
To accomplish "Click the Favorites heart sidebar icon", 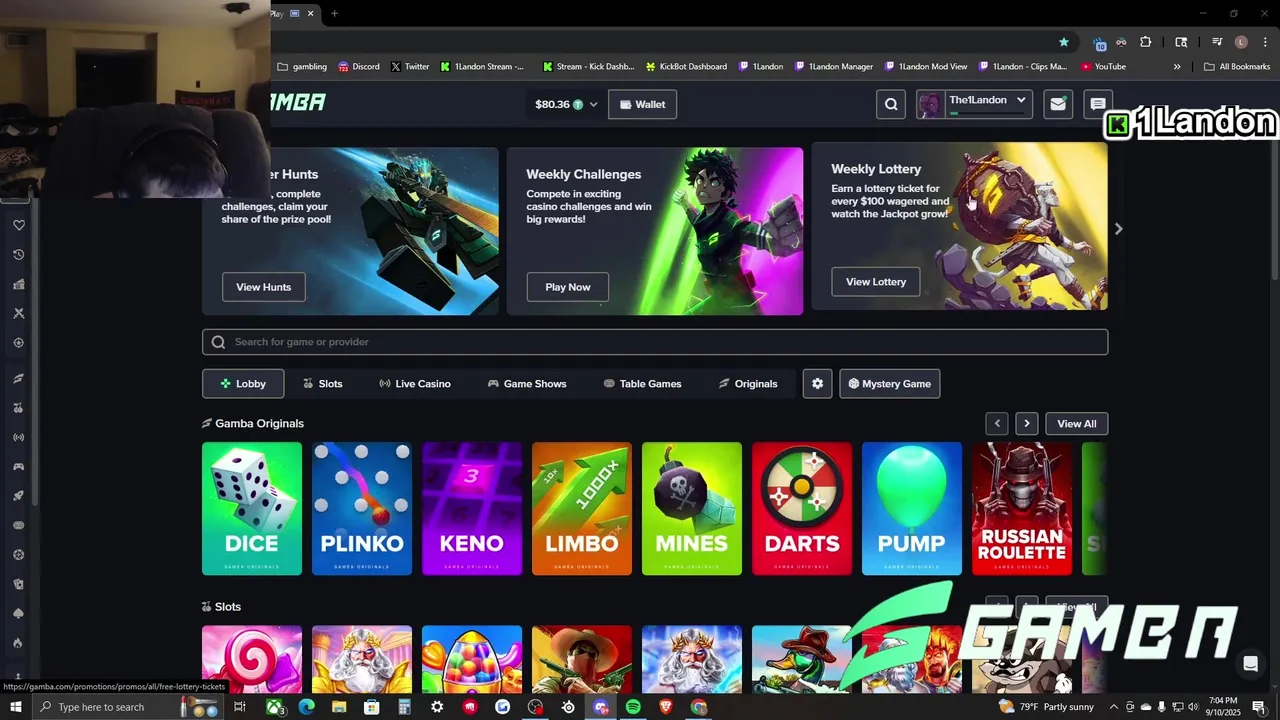I will point(18,225).
